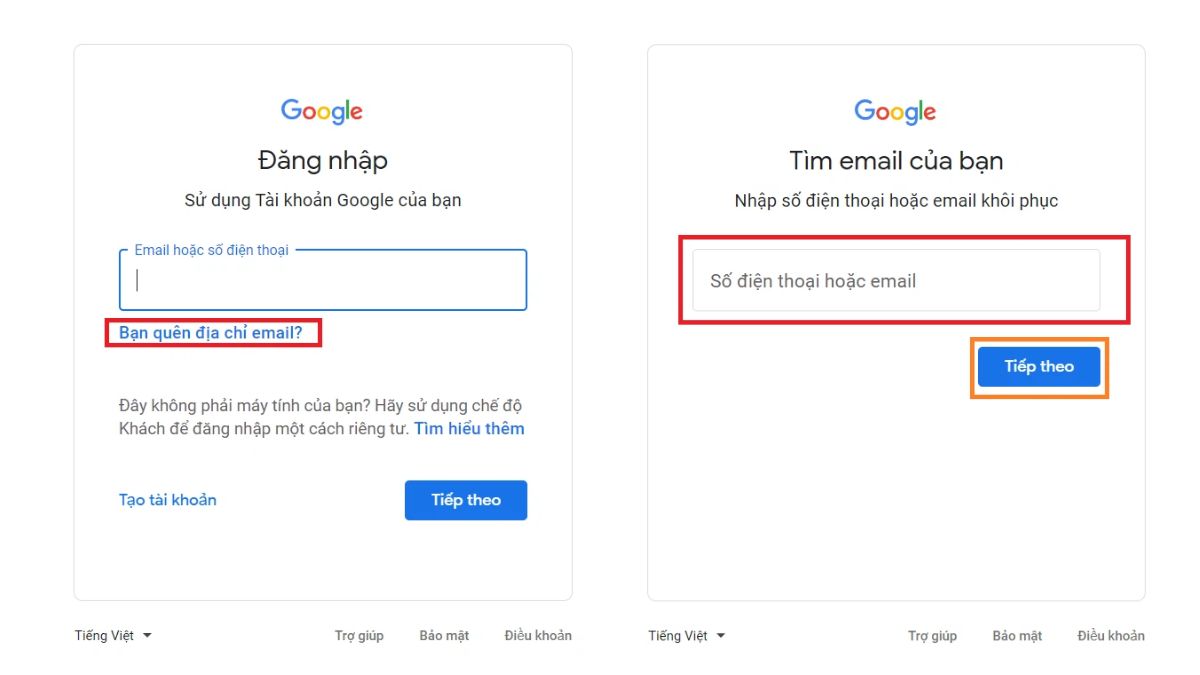Open Điều khoản below the Tìm email panel

pos(1111,636)
